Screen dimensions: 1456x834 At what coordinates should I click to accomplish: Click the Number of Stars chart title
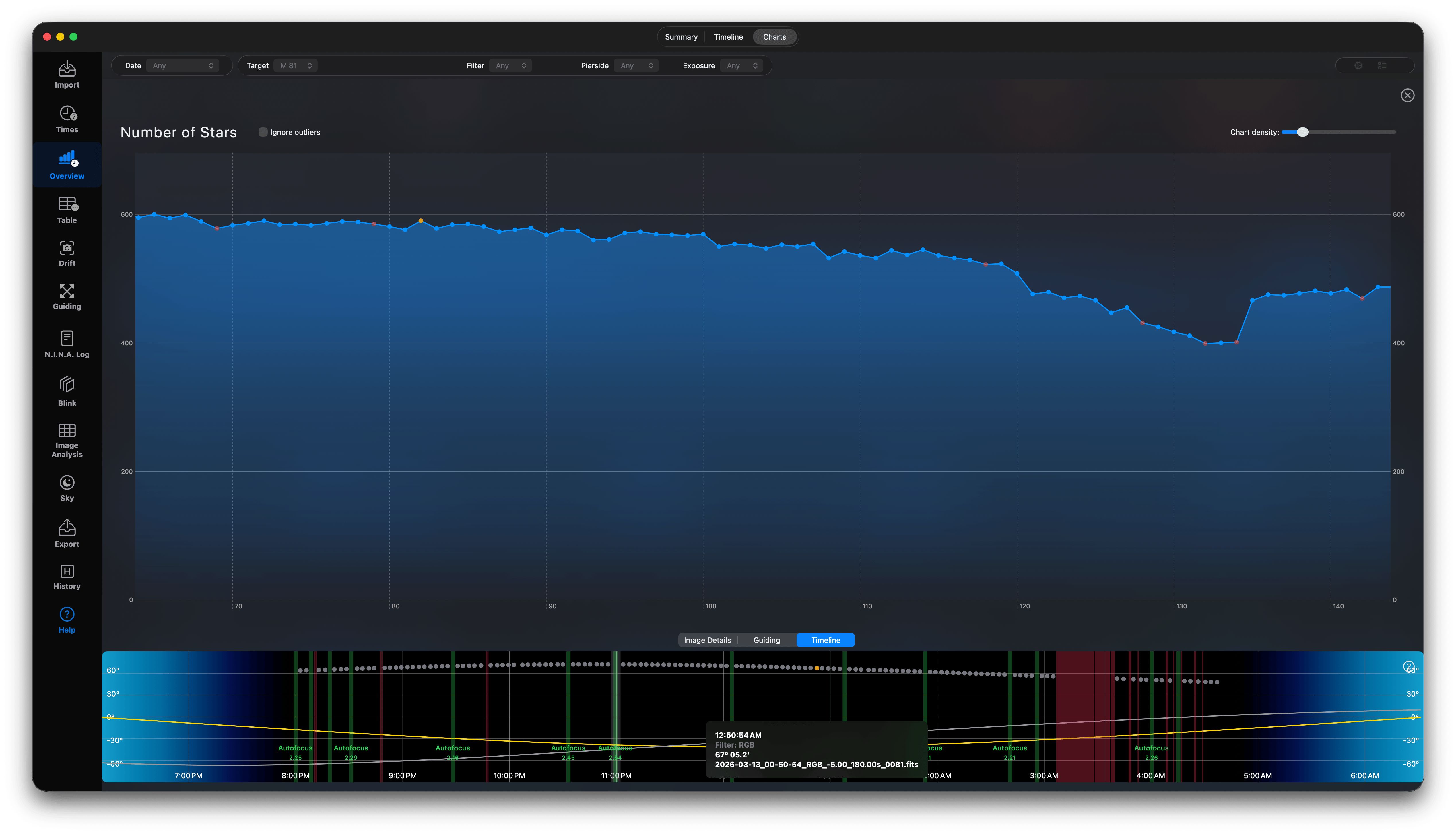179,132
